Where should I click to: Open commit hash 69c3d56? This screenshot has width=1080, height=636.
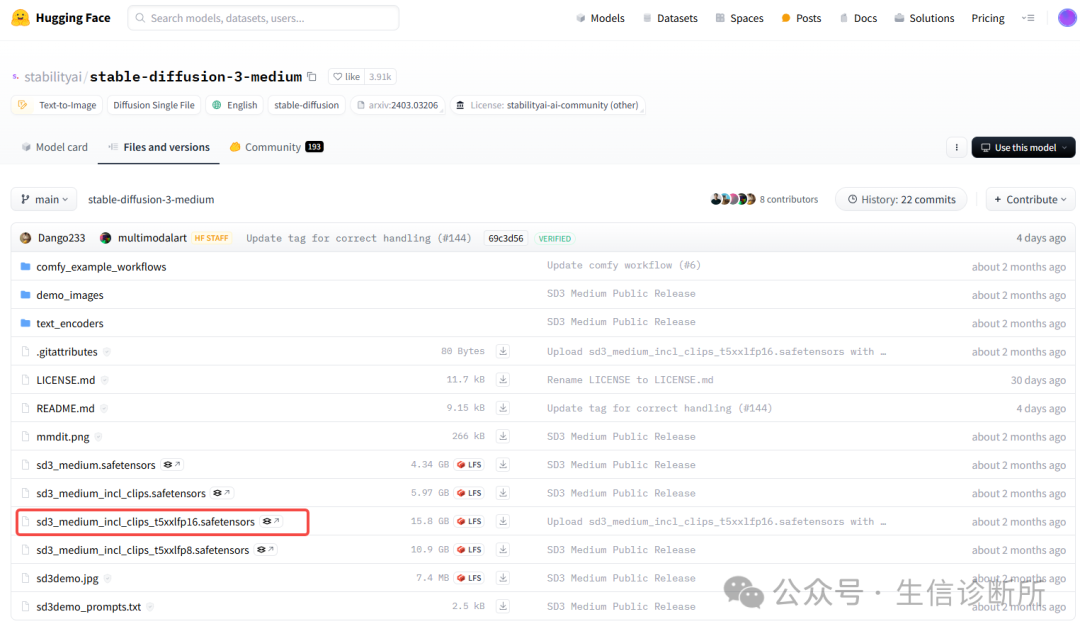point(506,238)
